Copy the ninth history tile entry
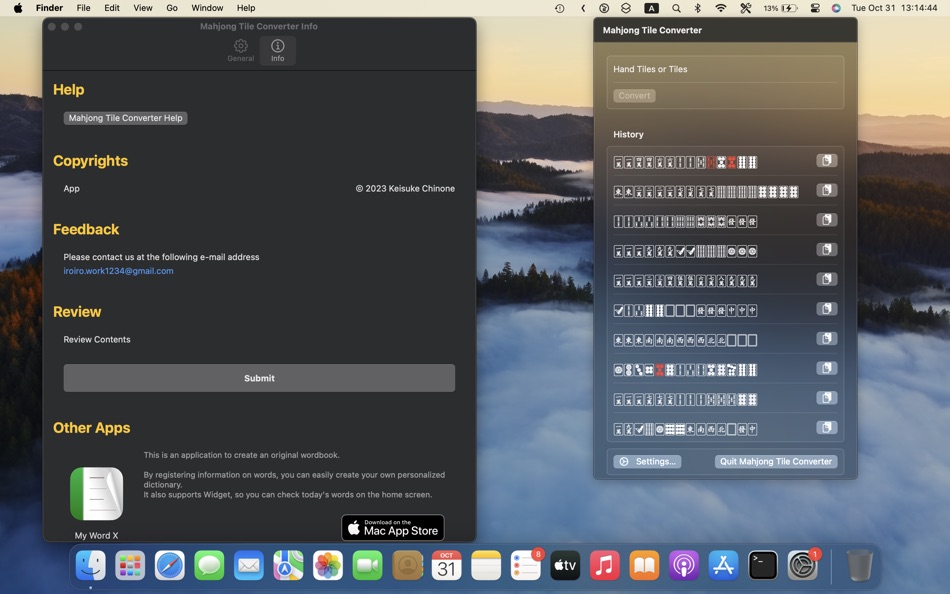The width and height of the screenshot is (950, 594). click(826, 398)
